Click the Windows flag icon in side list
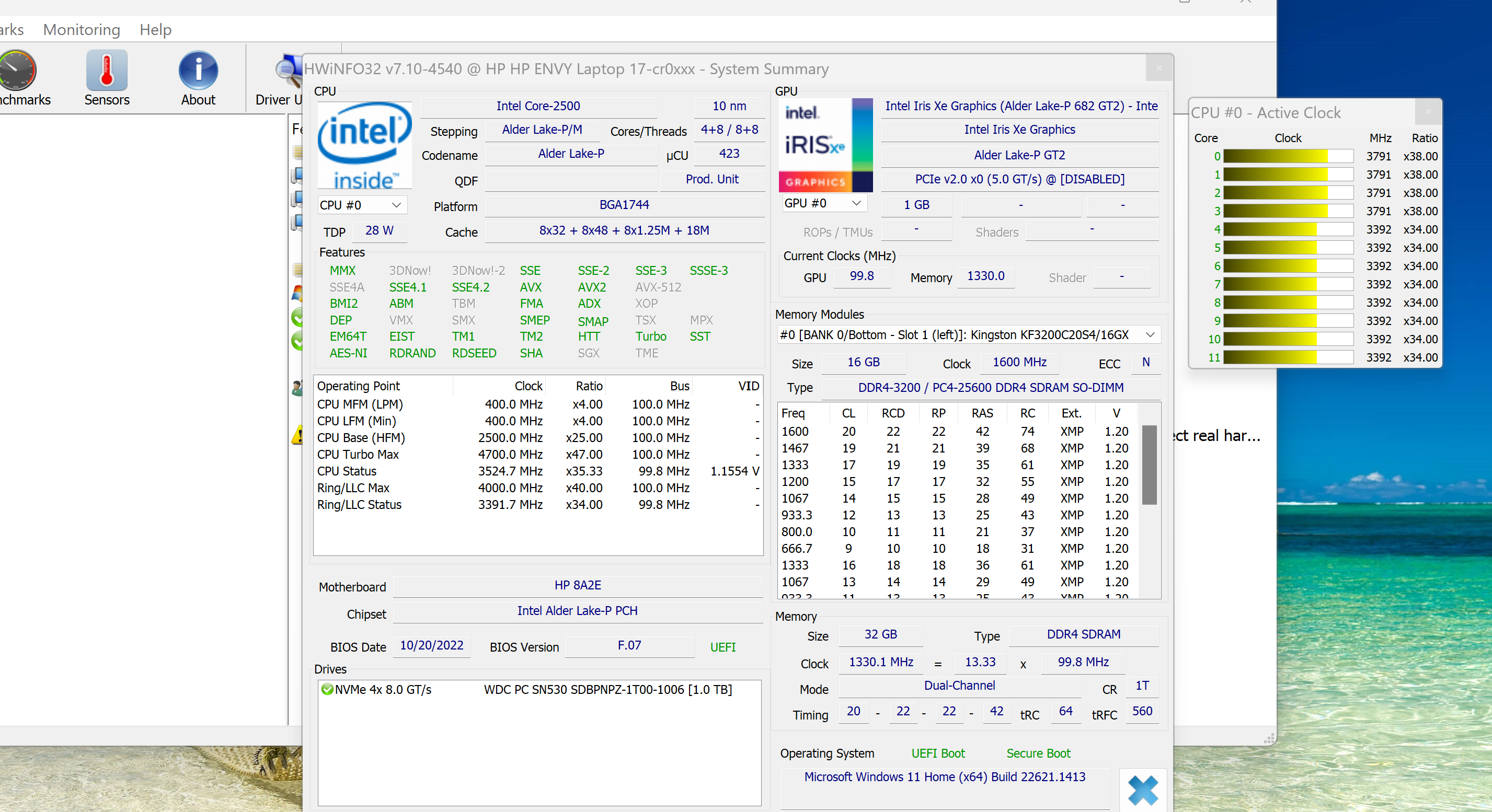 (297, 294)
